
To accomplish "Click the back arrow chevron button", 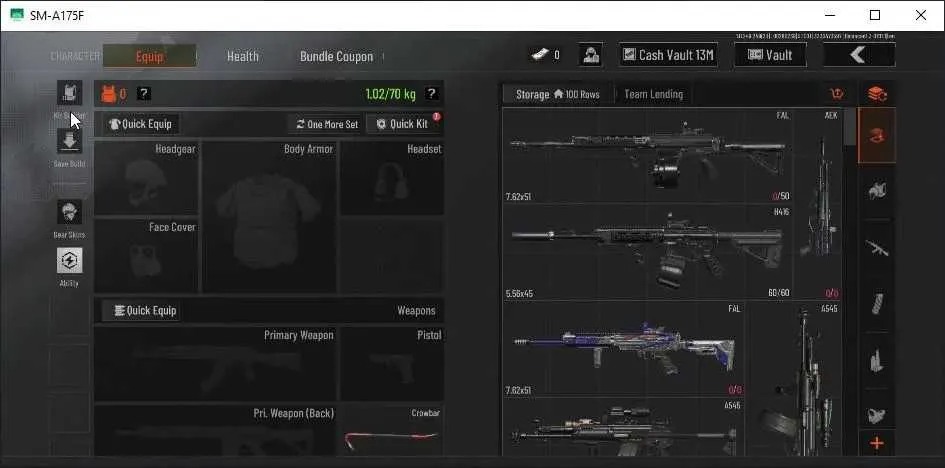I will [859, 55].
